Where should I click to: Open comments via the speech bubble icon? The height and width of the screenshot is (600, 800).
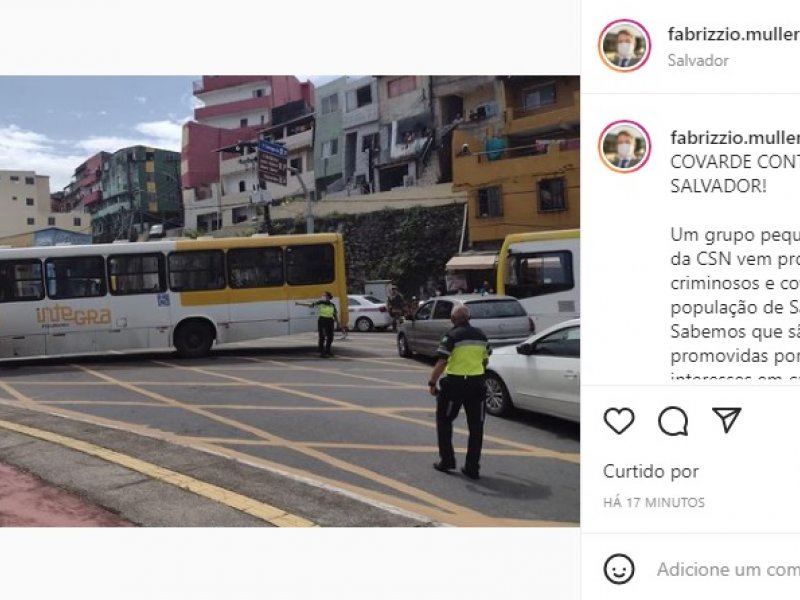pyautogui.click(x=673, y=421)
